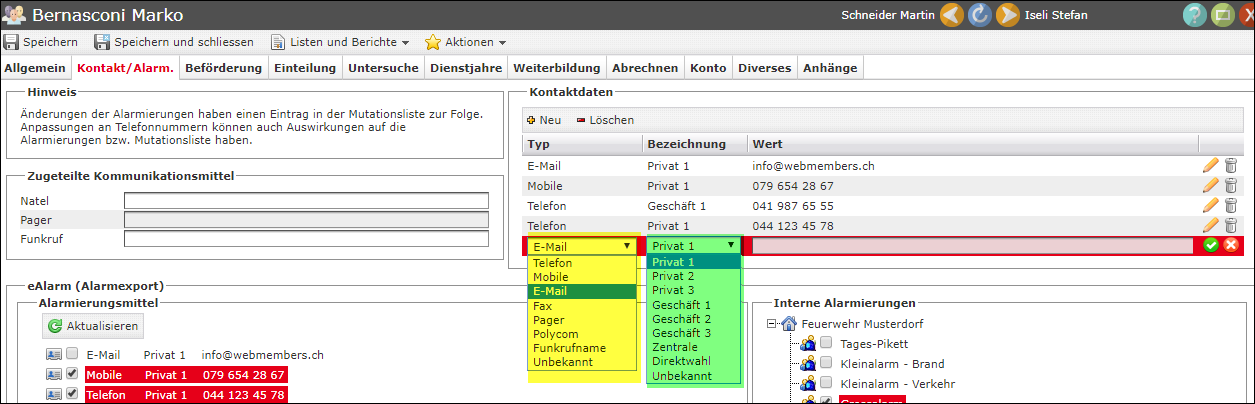Click the Kleinalarm - Verkehr group icon
This screenshot has width=1255, height=404.
[x=808, y=384]
